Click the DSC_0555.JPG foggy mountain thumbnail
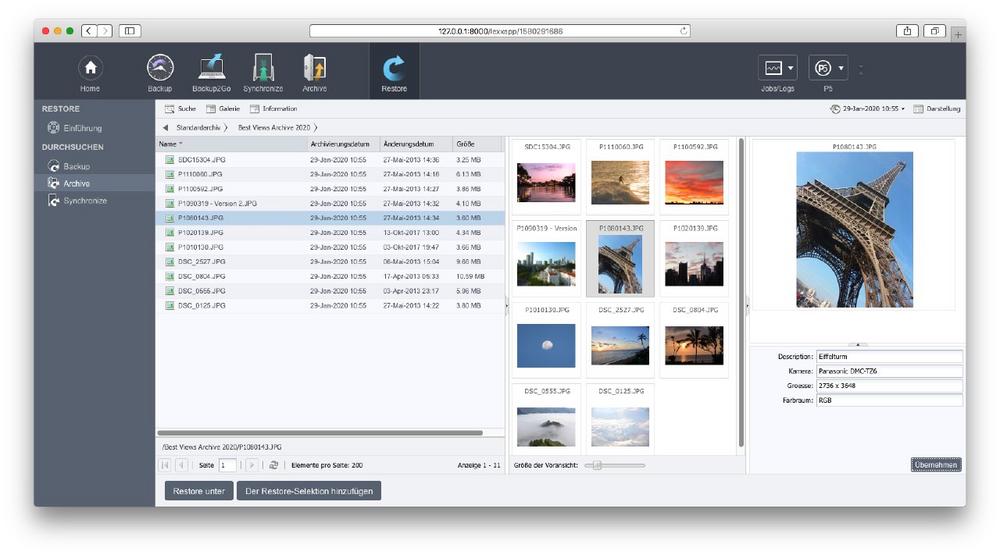 (547, 427)
